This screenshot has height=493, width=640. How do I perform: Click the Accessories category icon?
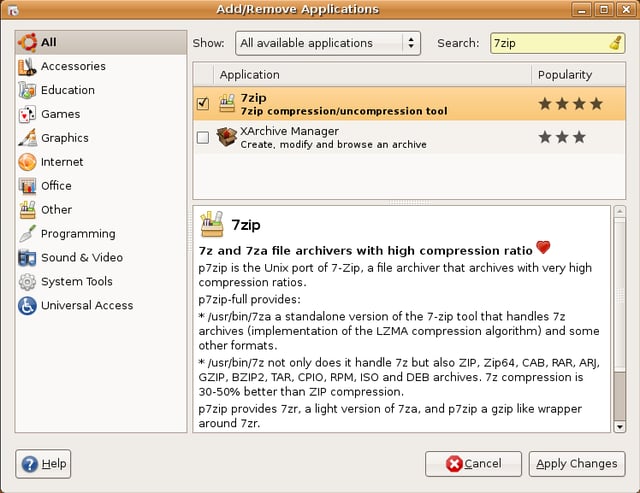[27, 67]
